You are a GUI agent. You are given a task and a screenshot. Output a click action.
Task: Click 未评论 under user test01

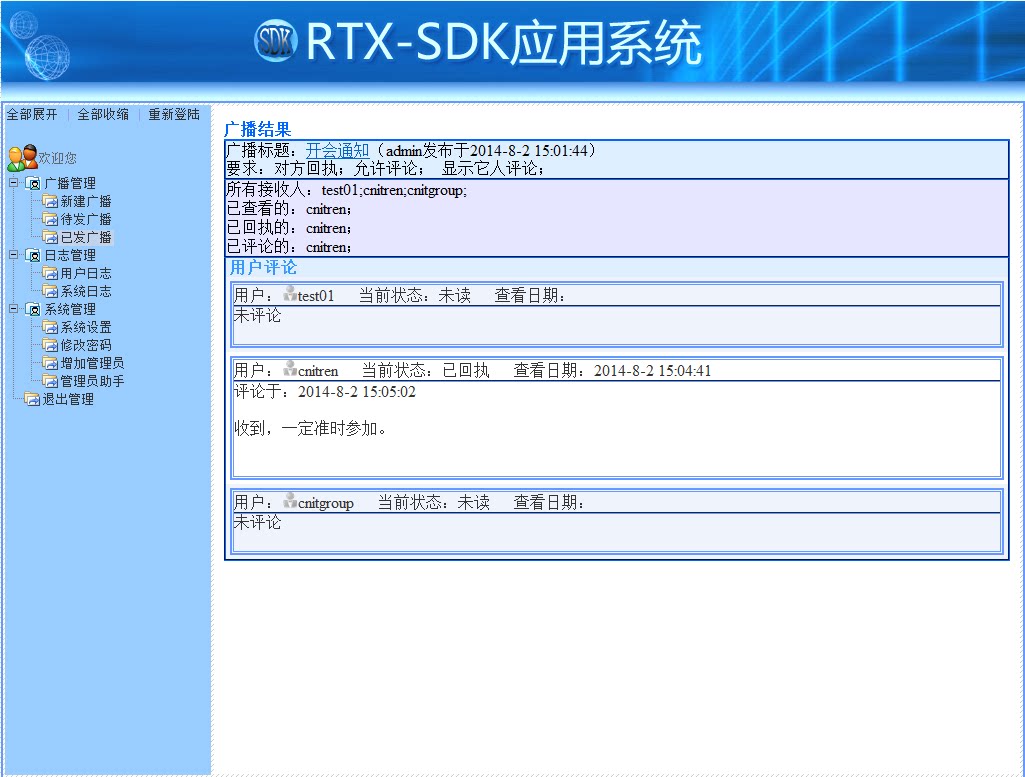point(258,316)
